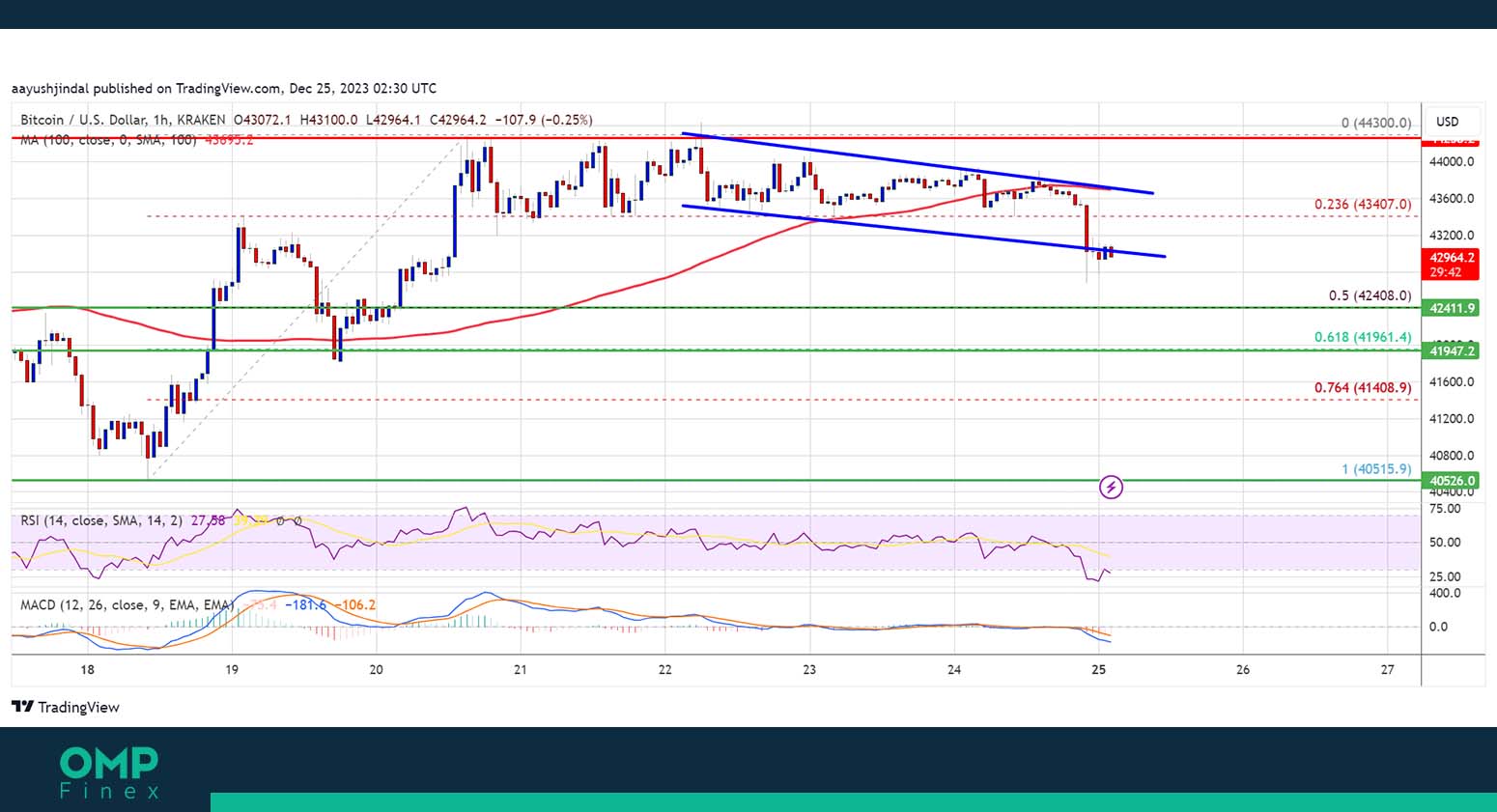The image size is (1497, 812).
Task: Click date 27 on the time axis
Action: tap(1388, 669)
